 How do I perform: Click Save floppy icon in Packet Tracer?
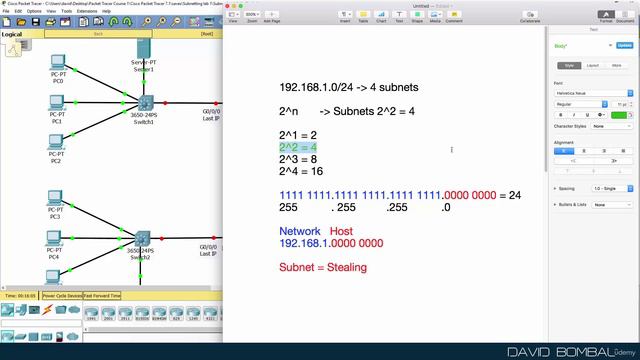click(x=36, y=22)
